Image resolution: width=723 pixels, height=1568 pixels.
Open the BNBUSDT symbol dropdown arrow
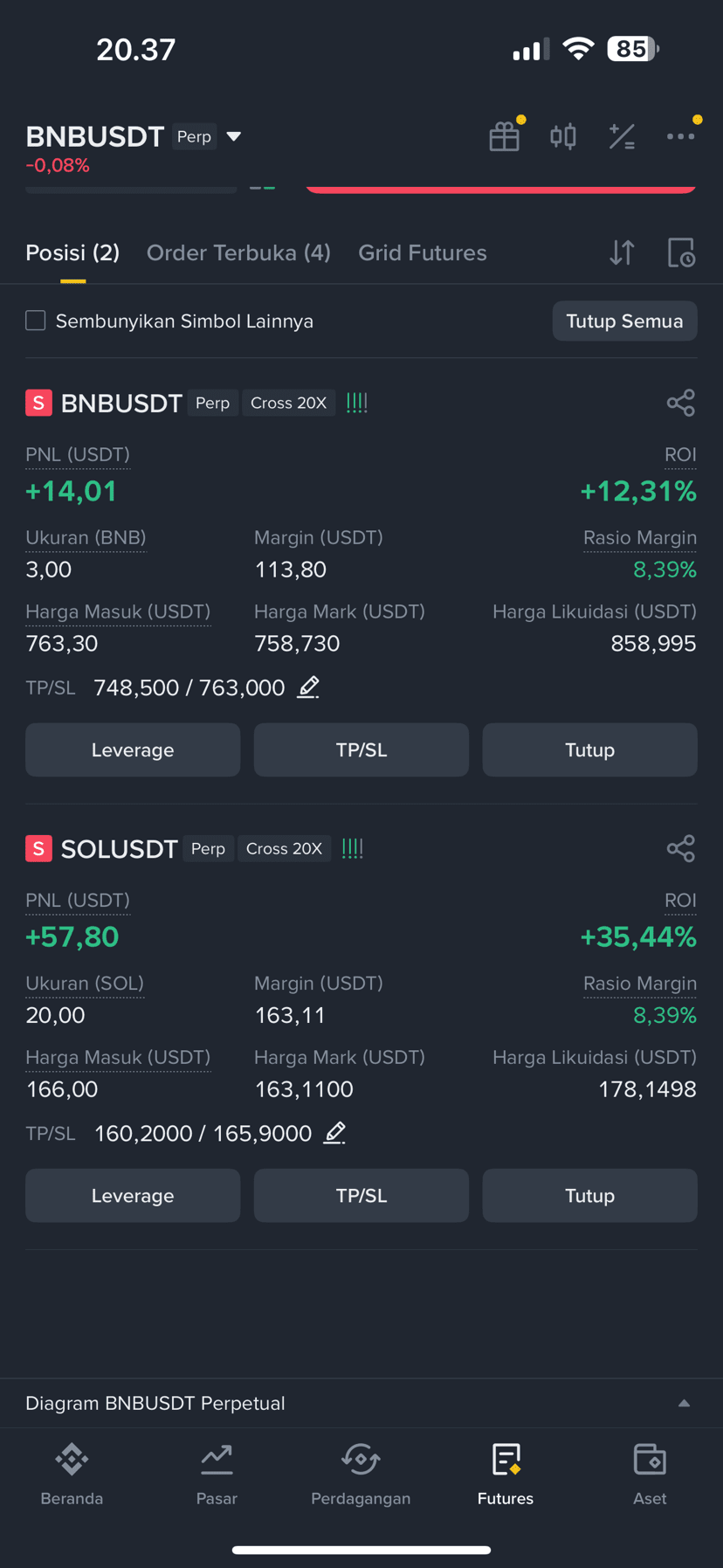(234, 136)
